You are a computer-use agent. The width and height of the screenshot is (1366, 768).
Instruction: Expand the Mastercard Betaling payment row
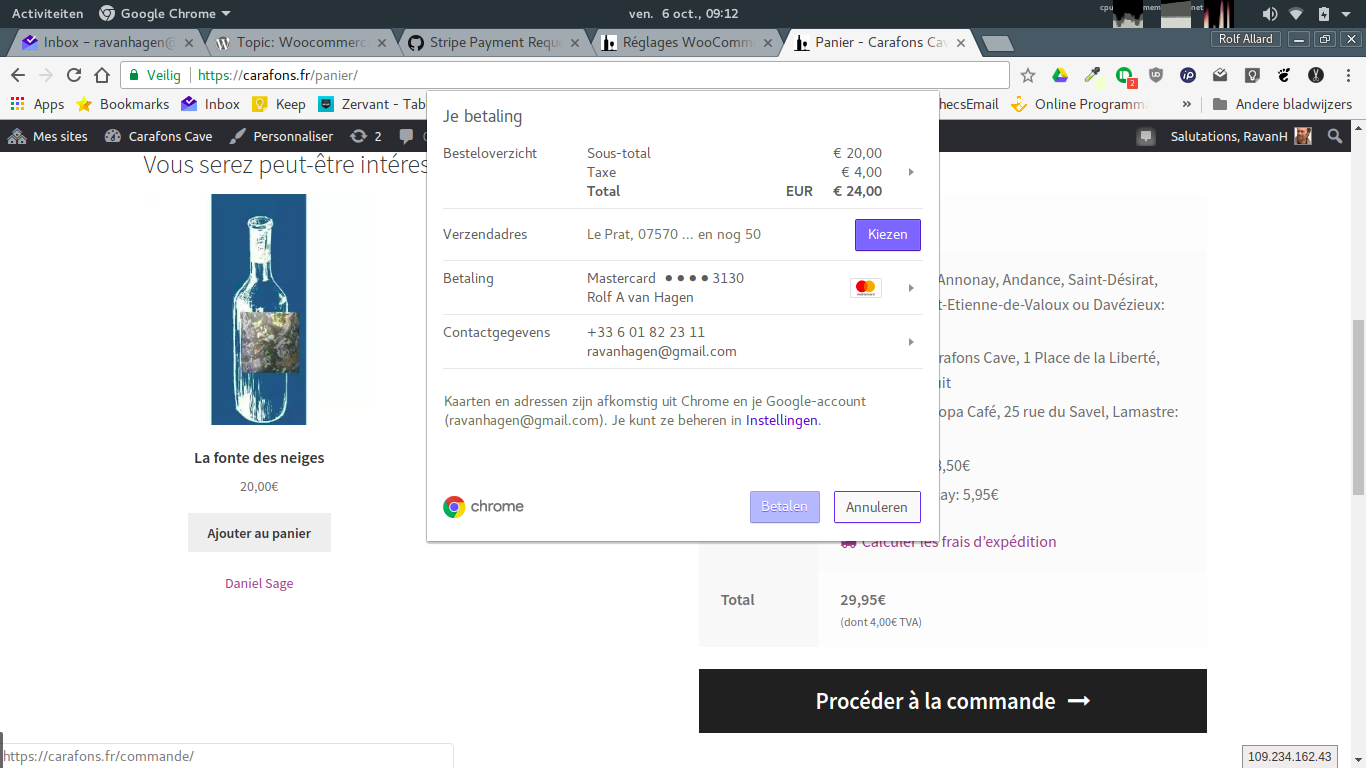click(910, 287)
